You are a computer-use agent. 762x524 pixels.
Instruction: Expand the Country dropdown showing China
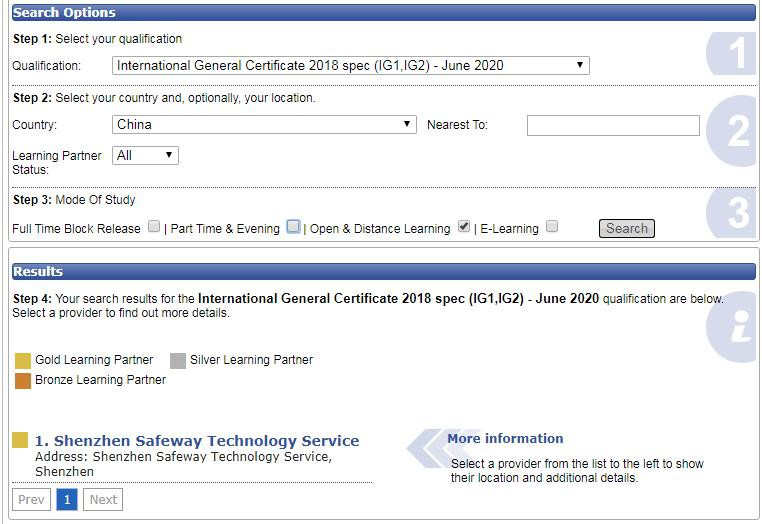coord(264,125)
